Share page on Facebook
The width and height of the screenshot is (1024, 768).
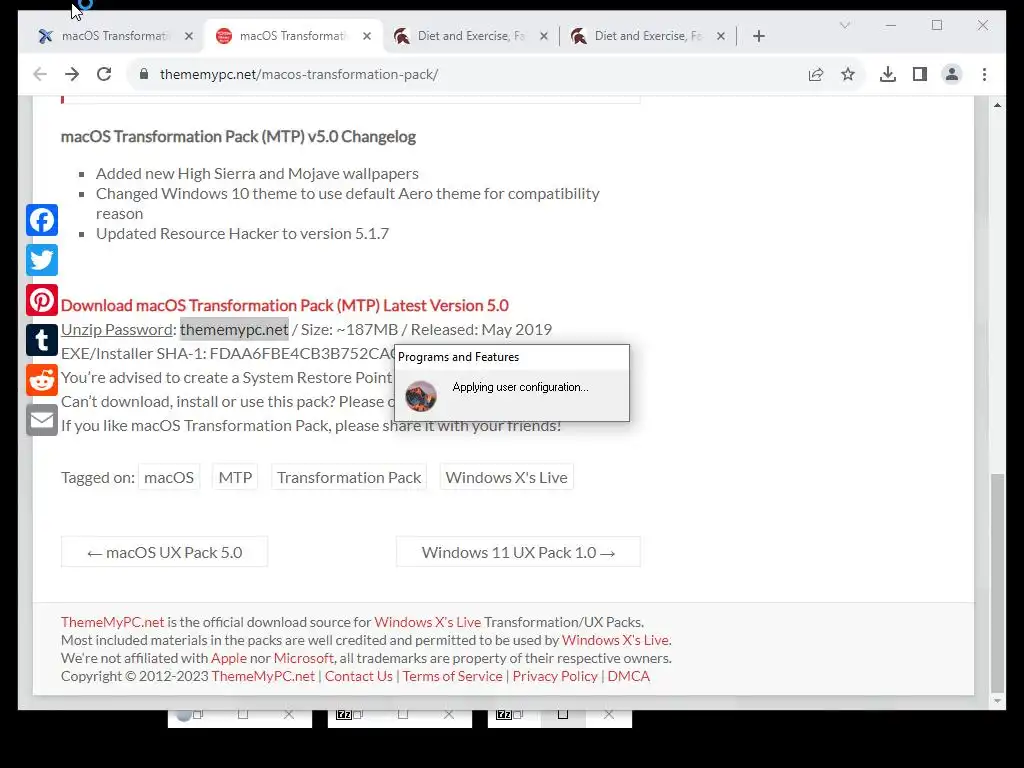coord(42,220)
